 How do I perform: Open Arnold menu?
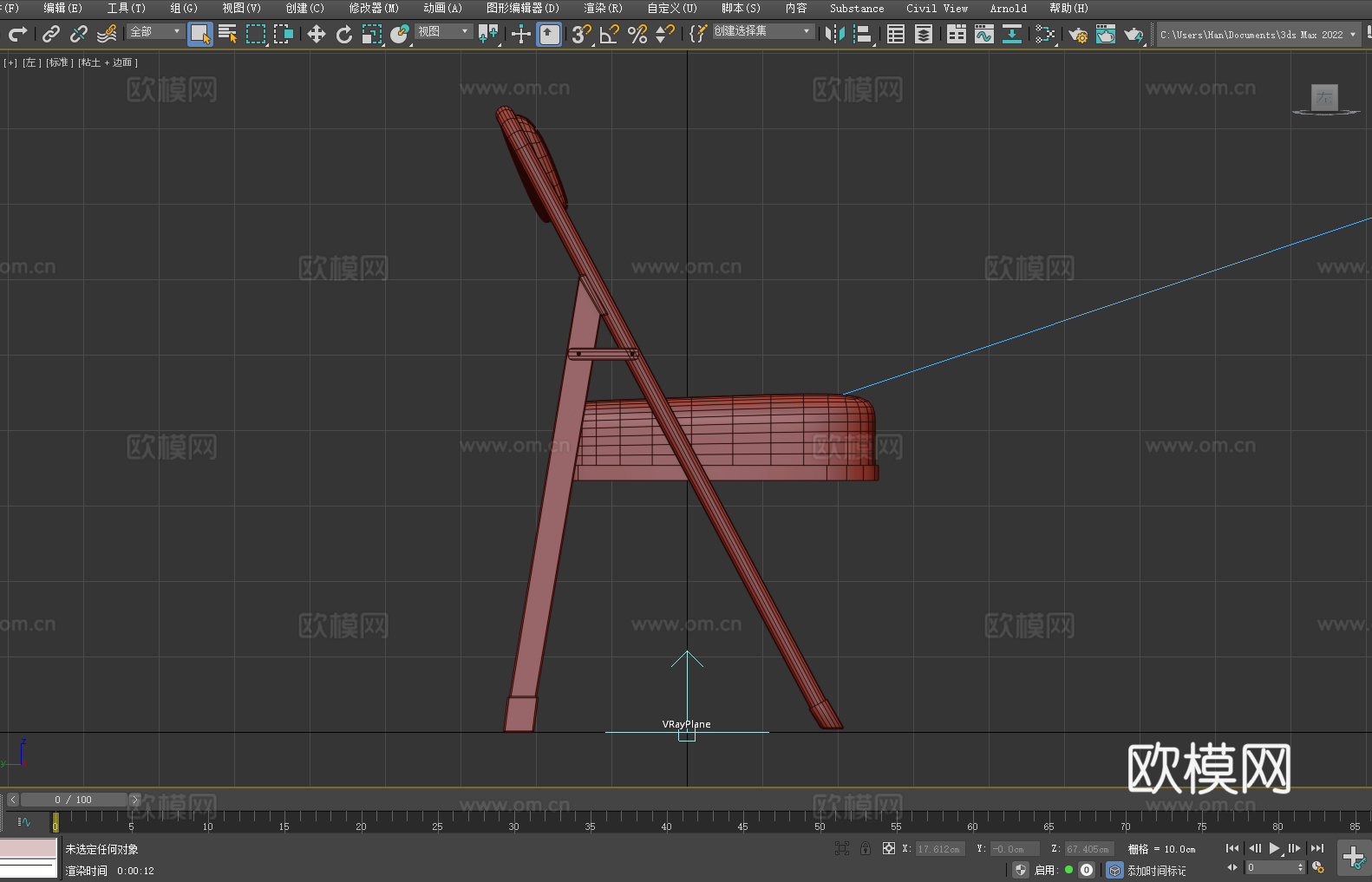[x=1008, y=8]
